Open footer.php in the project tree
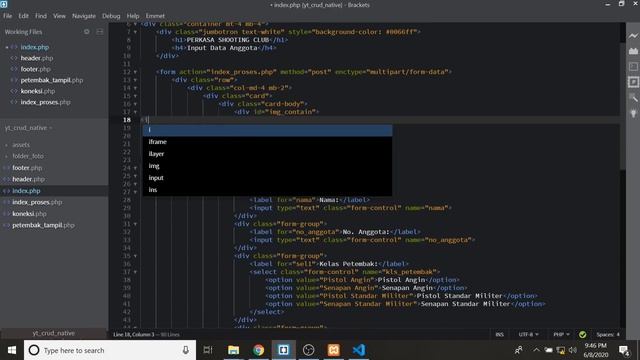Viewport: 640px width, 360px height. coord(27,168)
